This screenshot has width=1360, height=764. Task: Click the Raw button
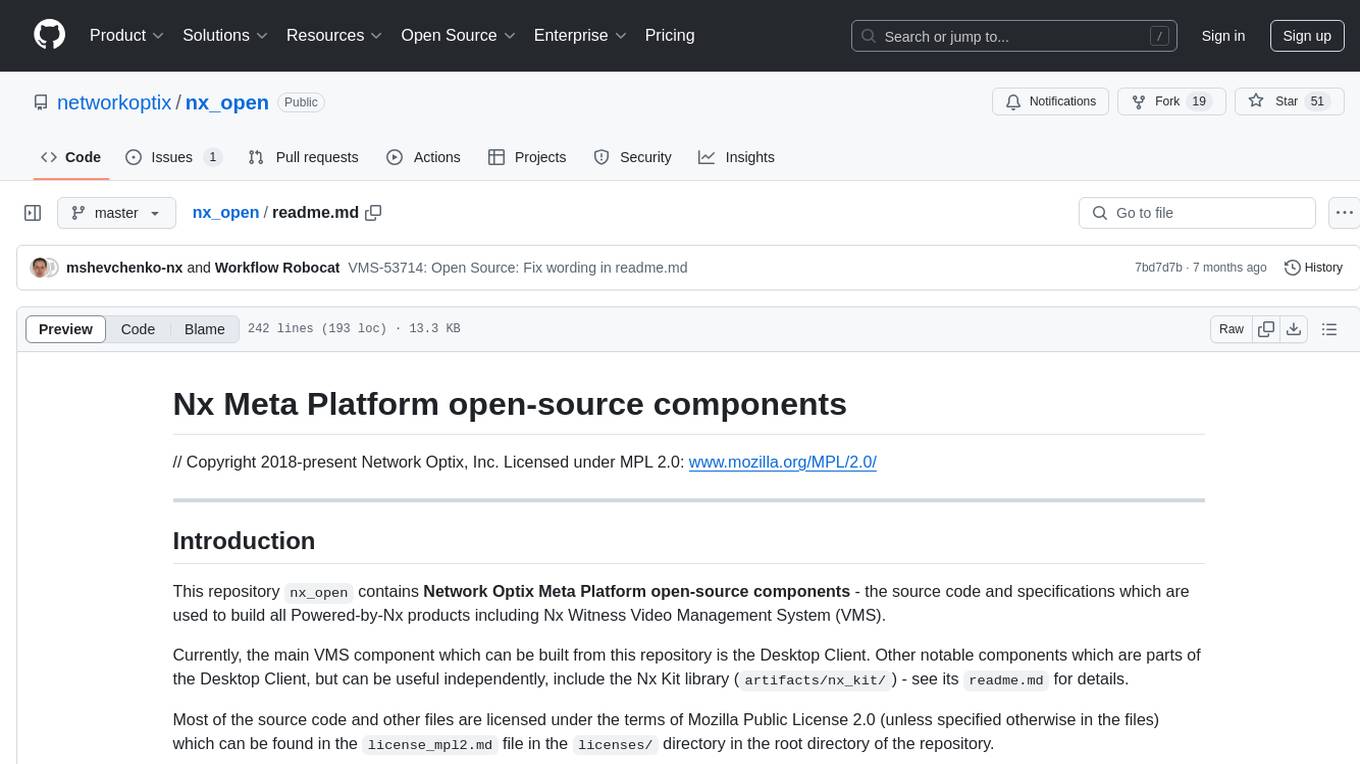1231,329
